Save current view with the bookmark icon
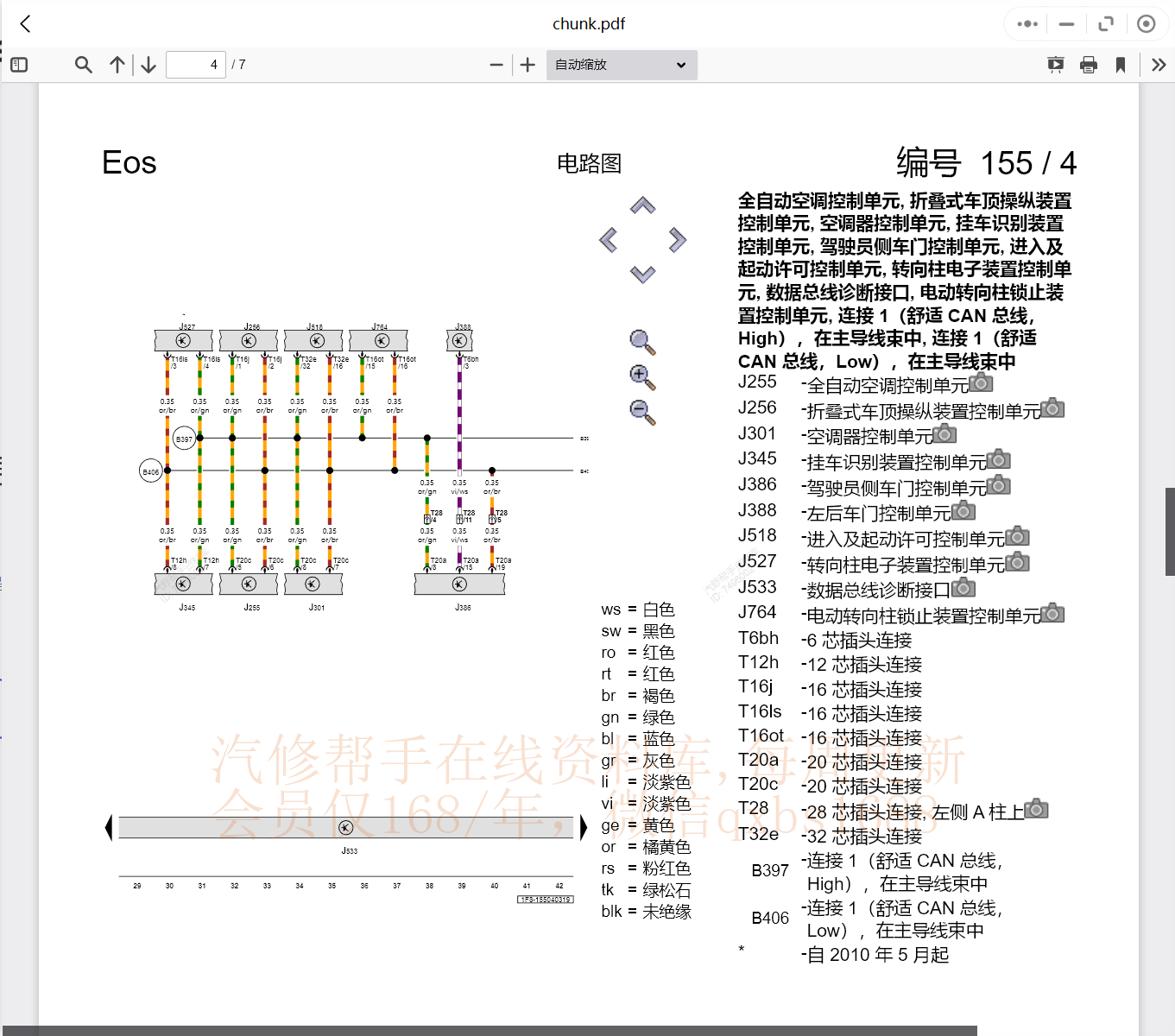Viewport: 1175px width, 1036px height. pos(1121,64)
